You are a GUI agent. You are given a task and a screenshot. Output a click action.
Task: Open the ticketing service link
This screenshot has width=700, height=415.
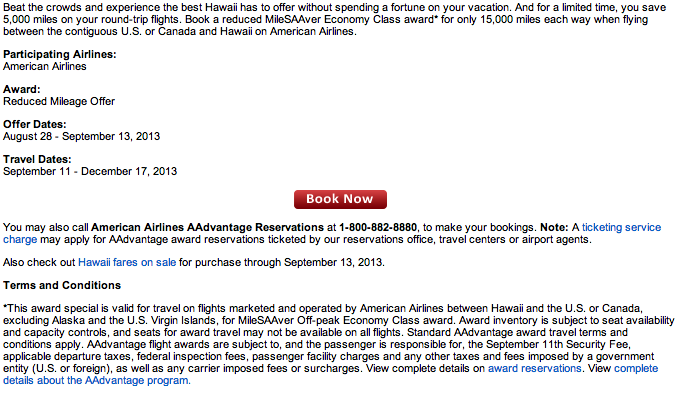tap(621, 227)
